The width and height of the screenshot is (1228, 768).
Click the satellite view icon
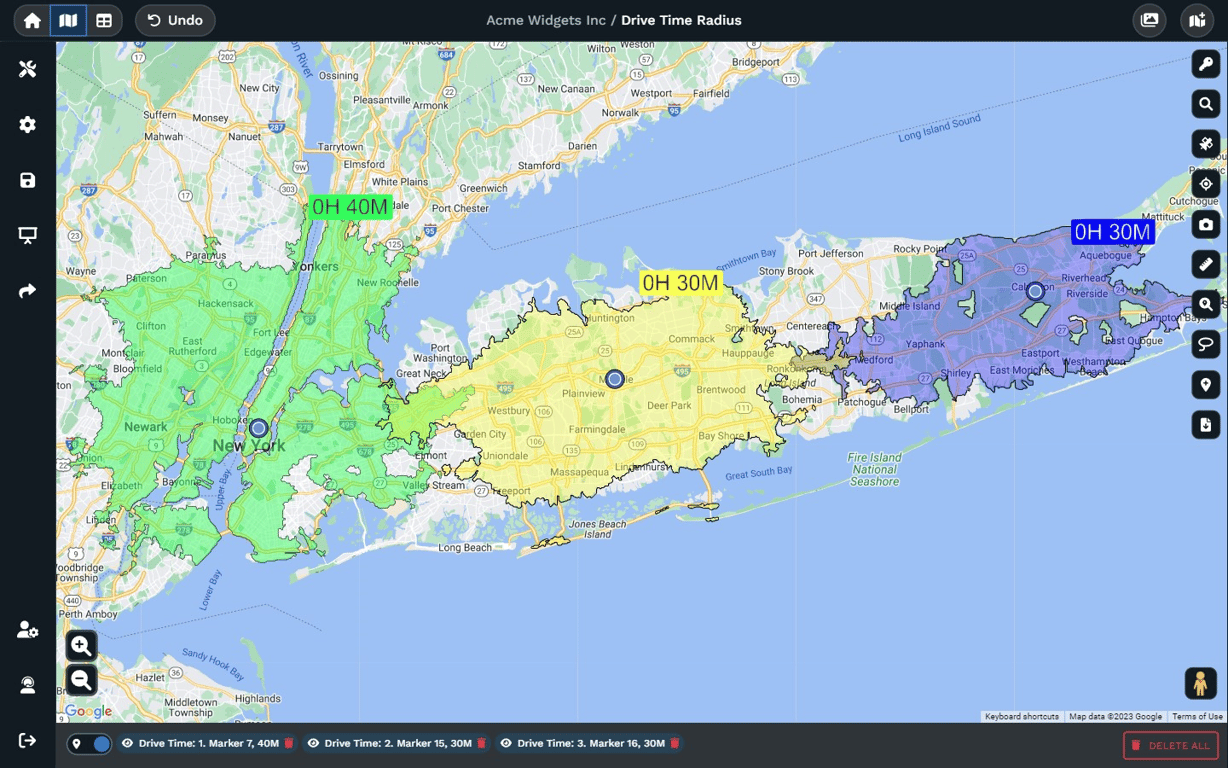(x=1206, y=144)
